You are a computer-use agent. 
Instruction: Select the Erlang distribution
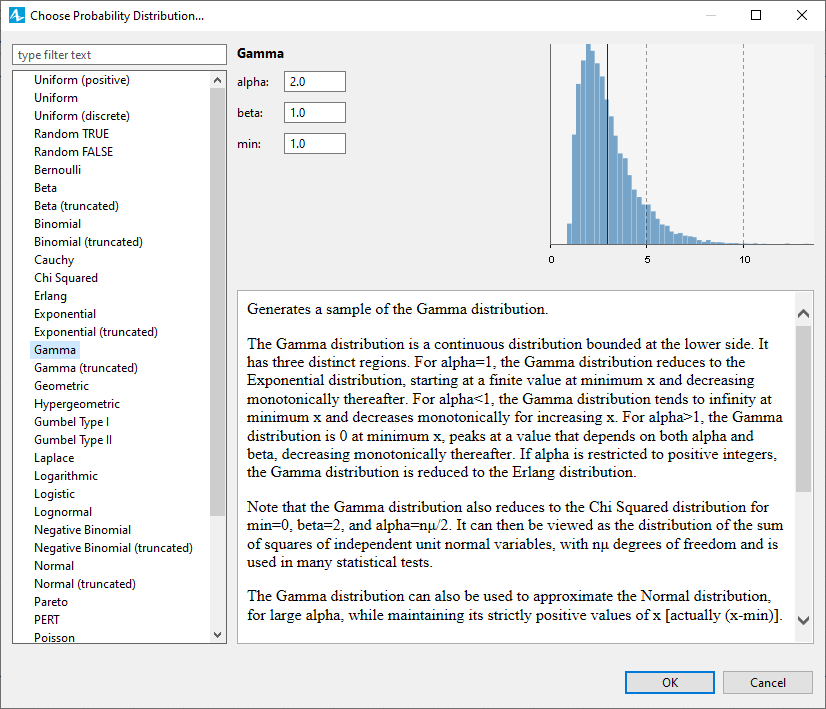(50, 296)
